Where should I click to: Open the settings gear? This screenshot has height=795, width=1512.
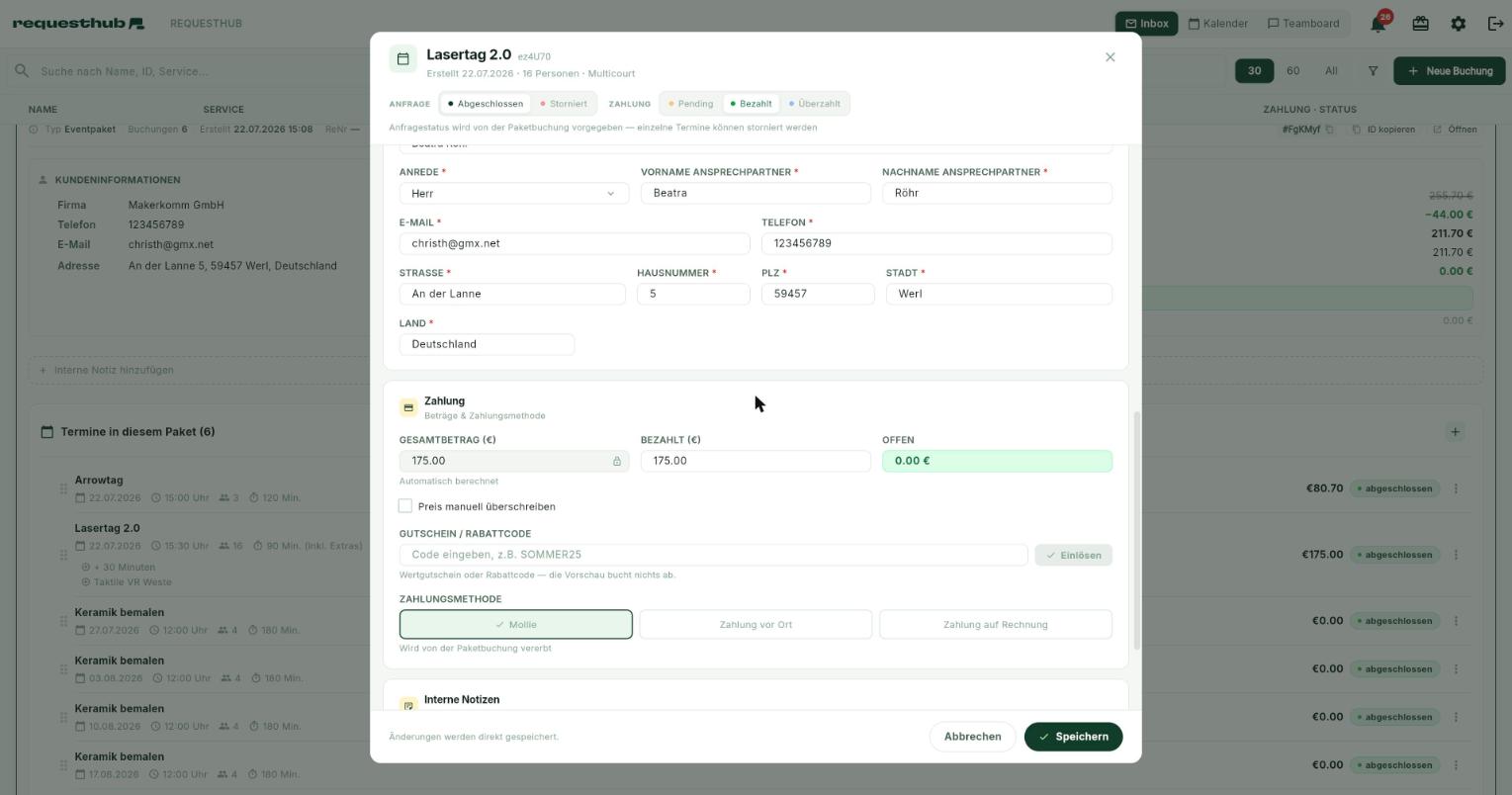pos(1458,24)
